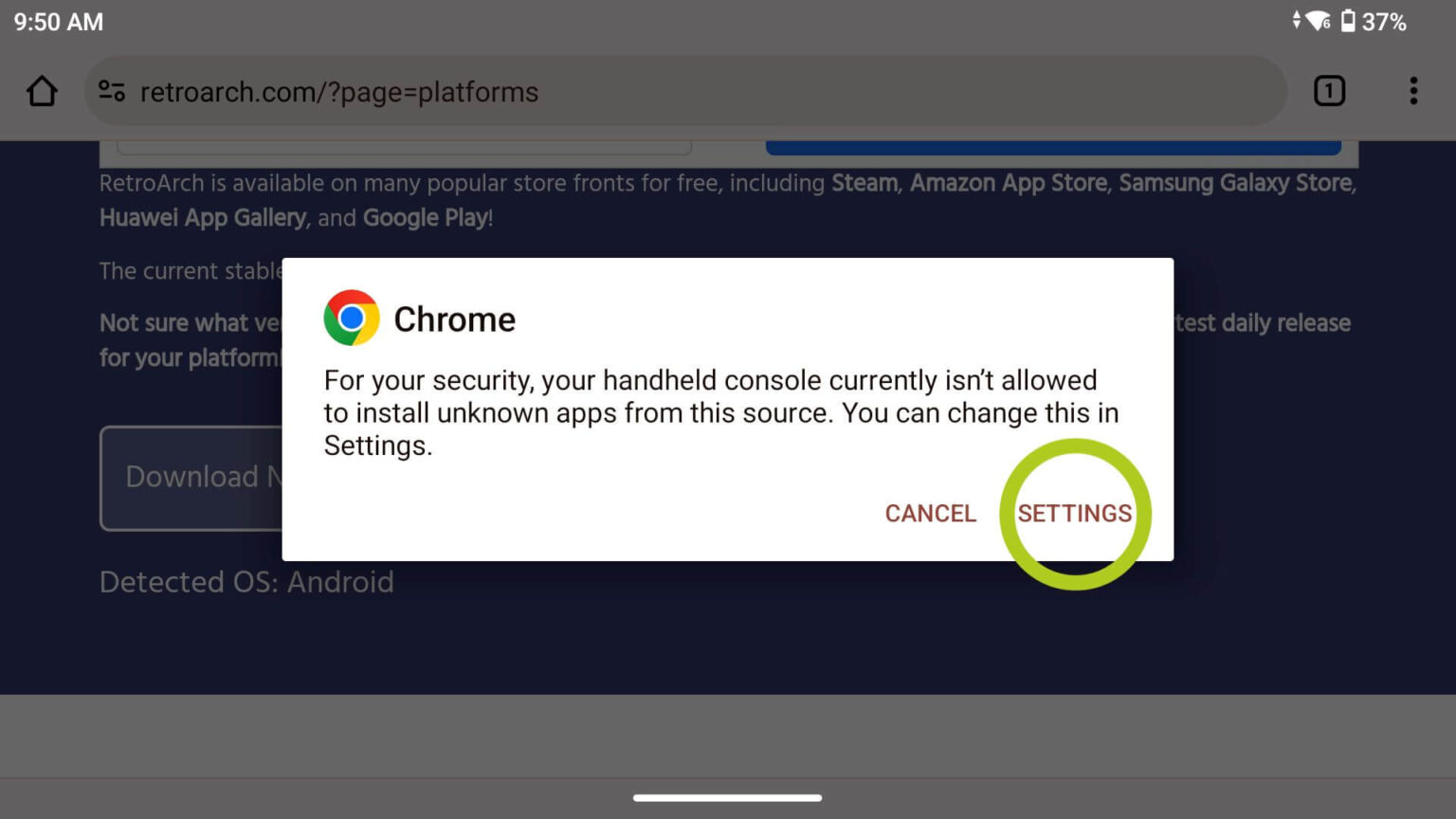
Task: Select SETTINGS in the security dialog
Action: pyautogui.click(x=1075, y=513)
